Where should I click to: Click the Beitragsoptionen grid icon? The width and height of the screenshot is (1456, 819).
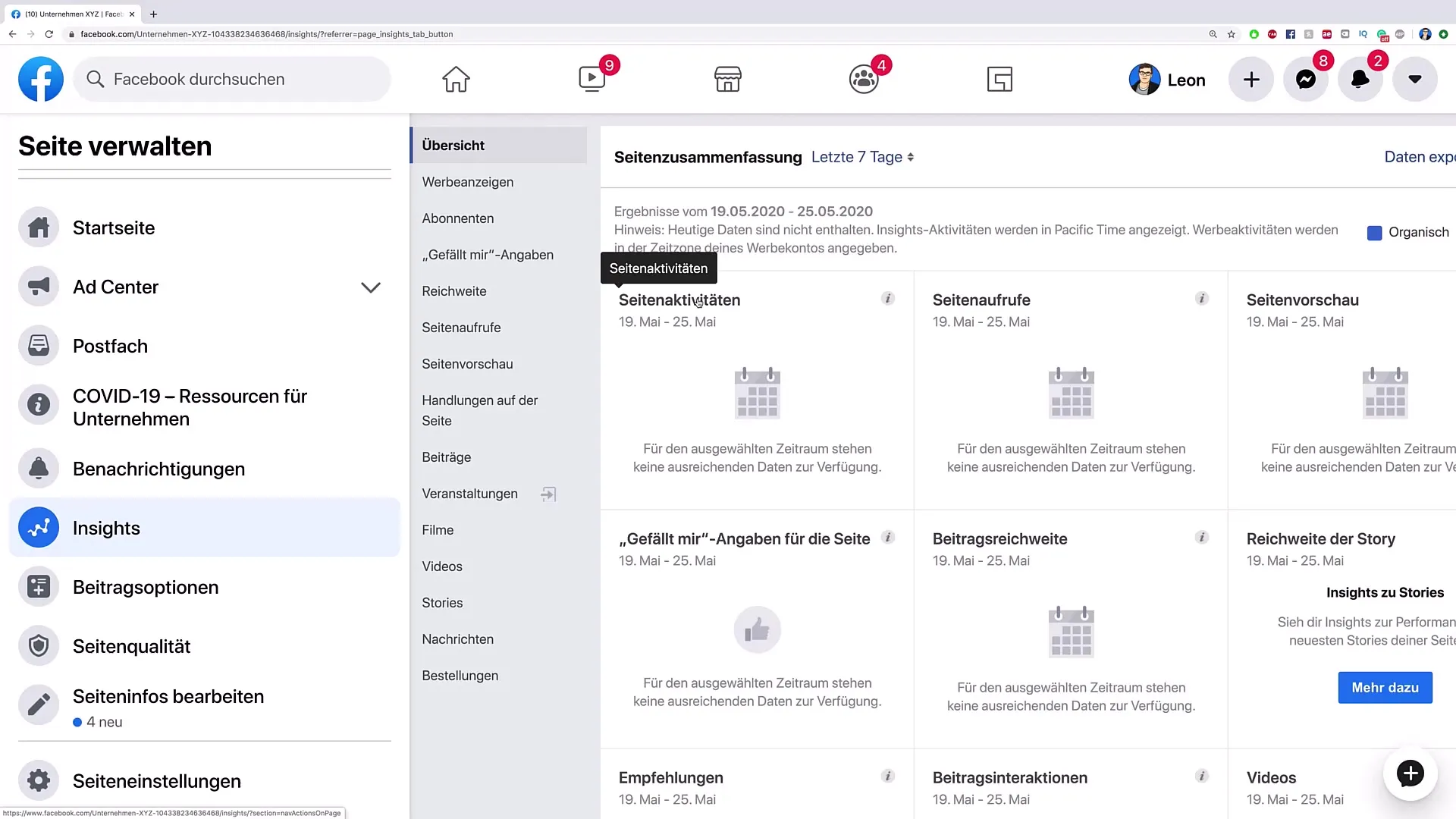[x=38, y=587]
